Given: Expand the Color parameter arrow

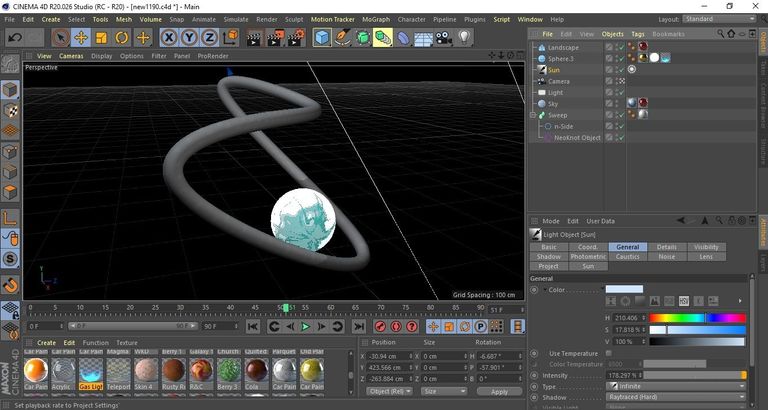Looking at the screenshot, I should click(x=546, y=290).
